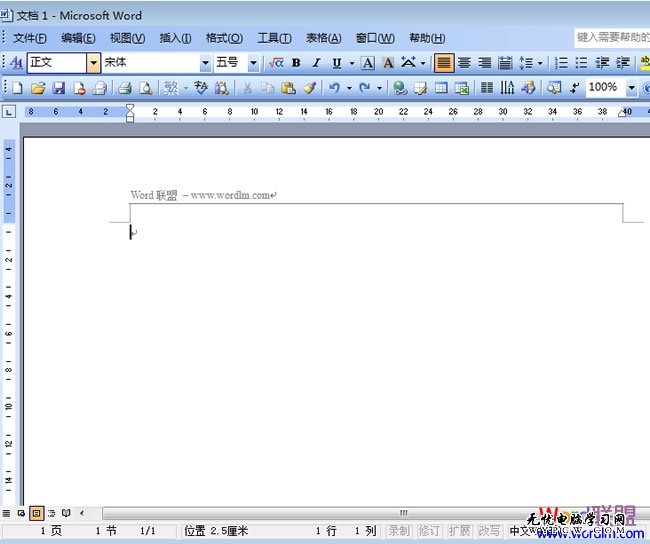Switch to Print Layout view button
The width and height of the screenshot is (650, 544).
click(36, 513)
